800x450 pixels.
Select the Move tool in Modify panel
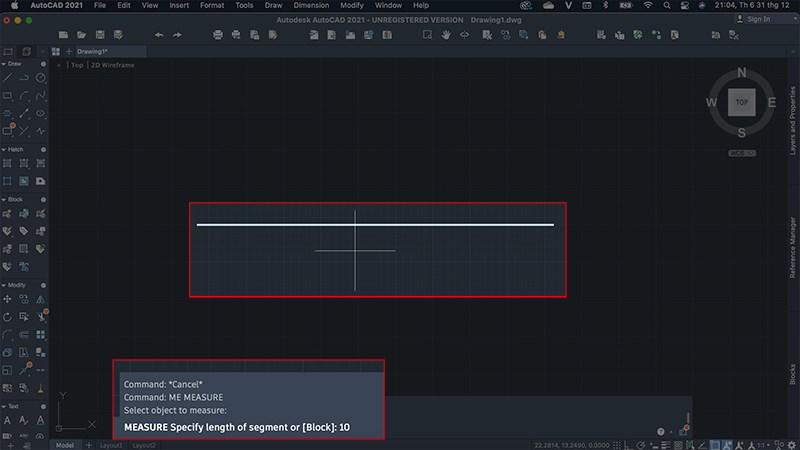[x=8, y=299]
